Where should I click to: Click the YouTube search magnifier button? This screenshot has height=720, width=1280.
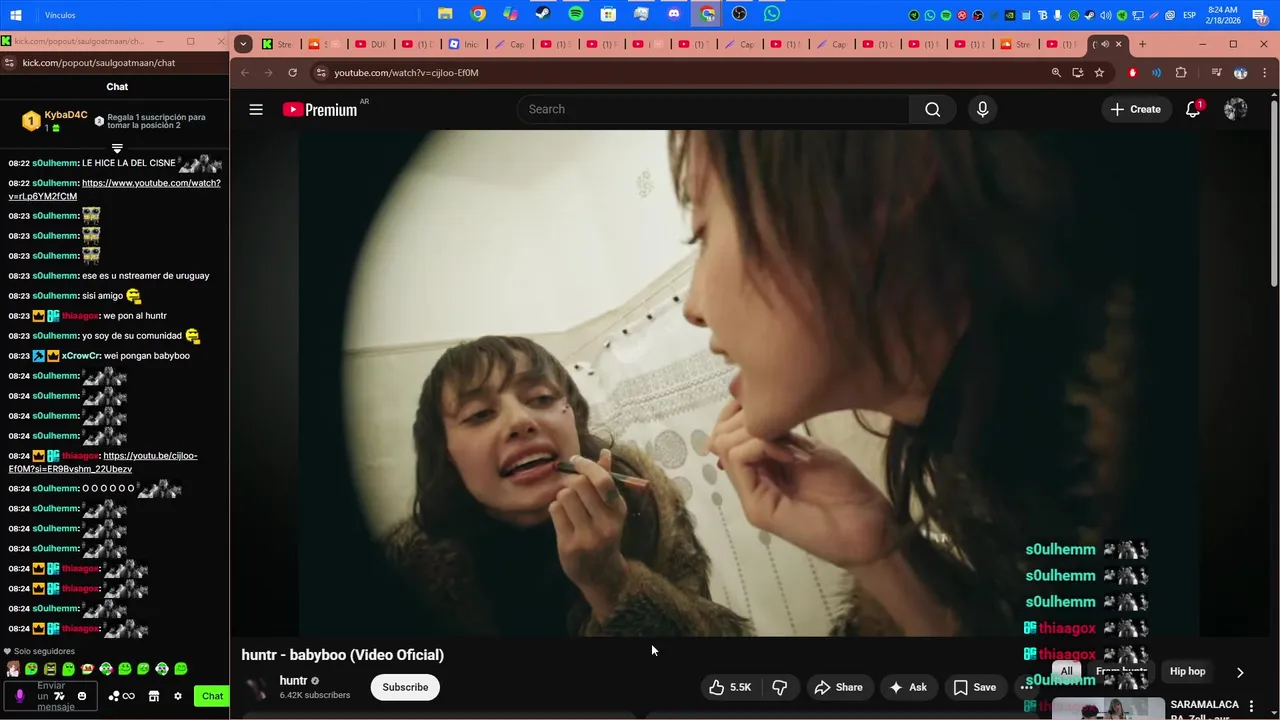tap(932, 109)
